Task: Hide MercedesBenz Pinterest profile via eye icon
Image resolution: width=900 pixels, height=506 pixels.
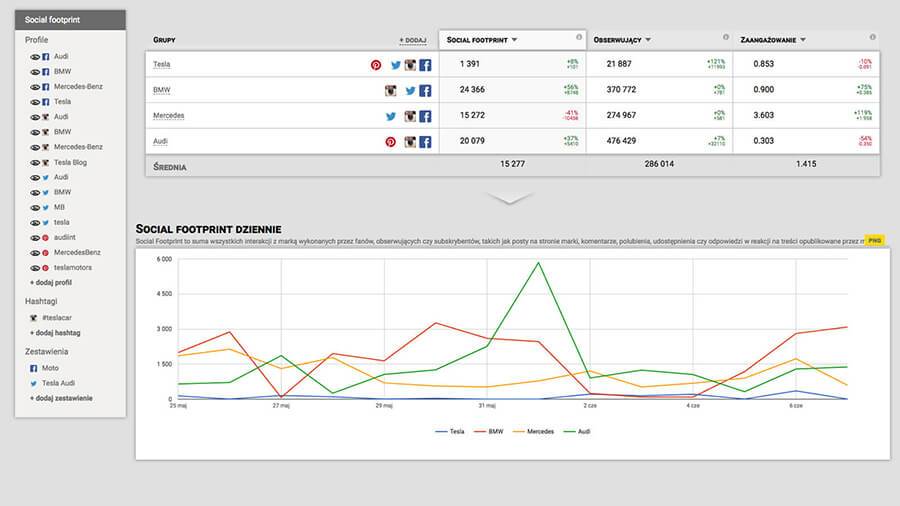Action: click(35, 253)
